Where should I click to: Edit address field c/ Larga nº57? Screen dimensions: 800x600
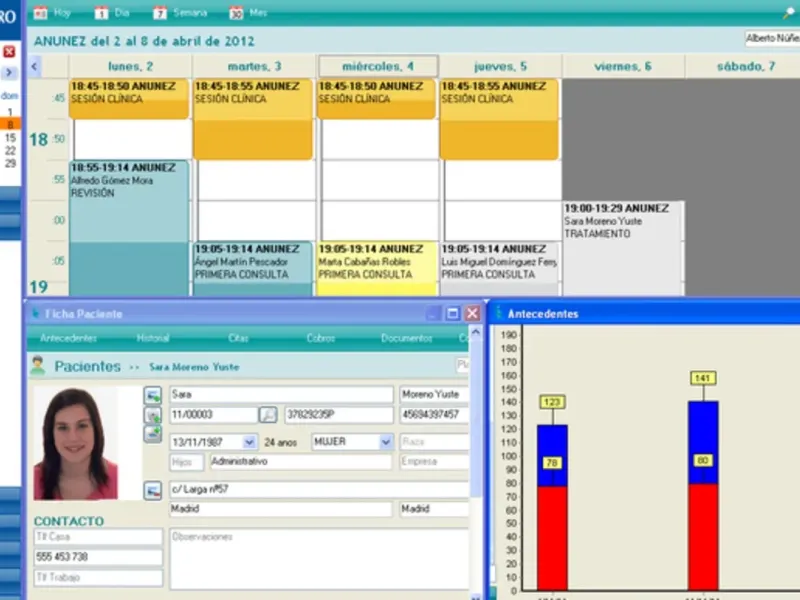(x=319, y=489)
